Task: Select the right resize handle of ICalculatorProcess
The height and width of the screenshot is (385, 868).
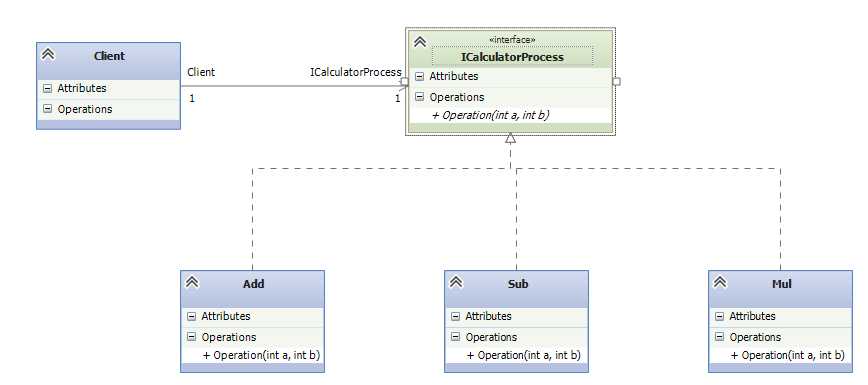Action: pyautogui.click(x=617, y=81)
